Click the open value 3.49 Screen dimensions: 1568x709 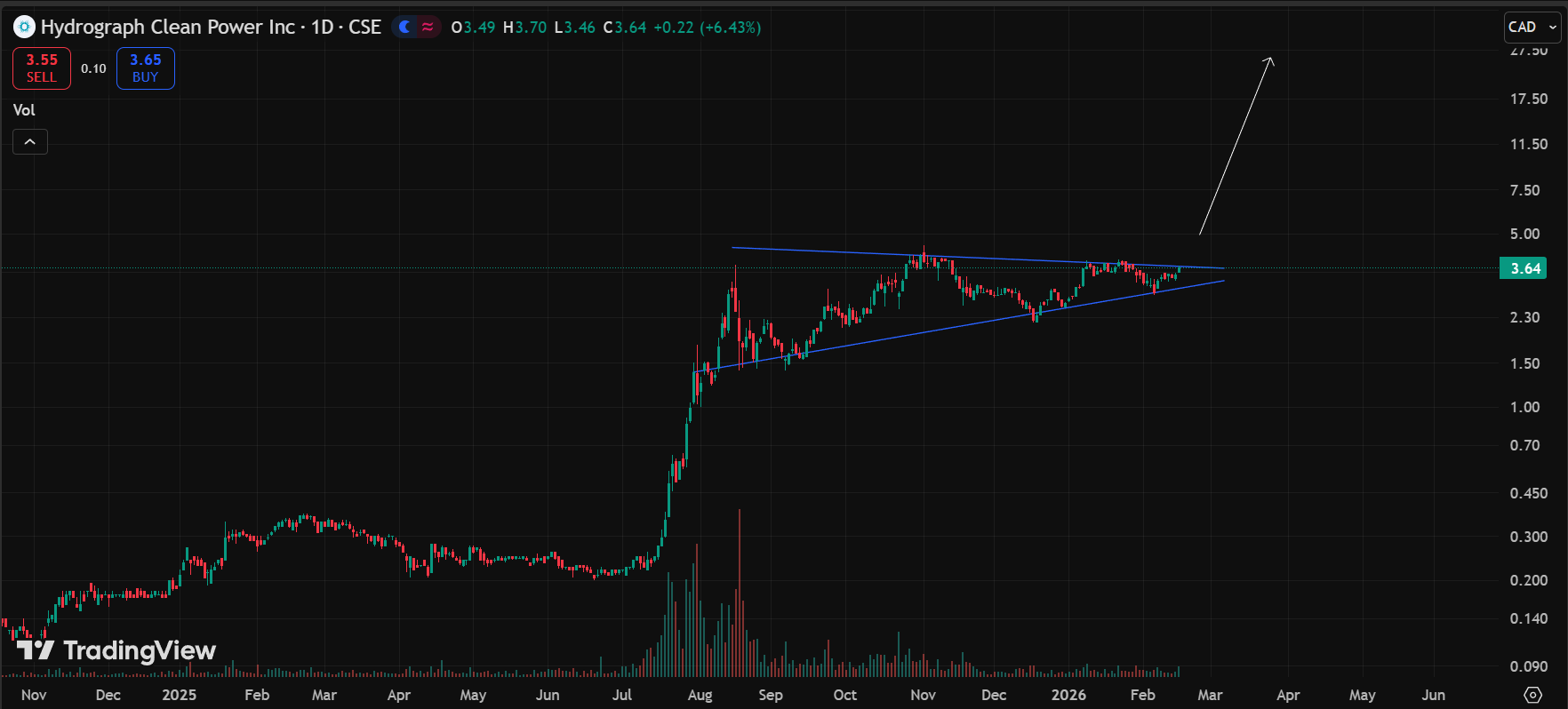click(x=479, y=28)
